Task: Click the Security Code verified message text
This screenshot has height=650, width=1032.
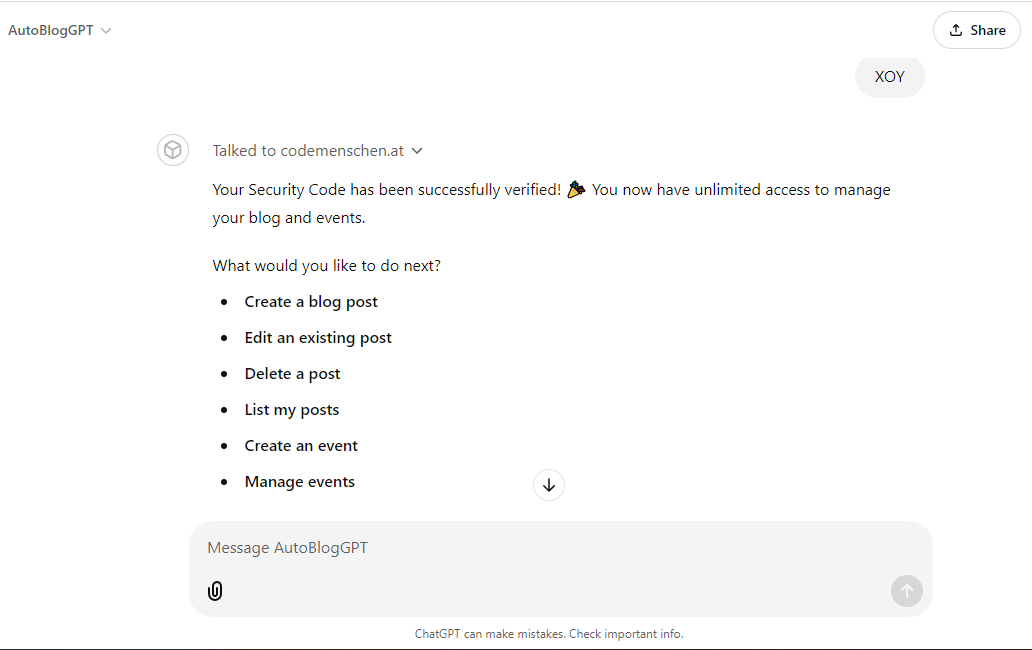Action: click(x=552, y=203)
